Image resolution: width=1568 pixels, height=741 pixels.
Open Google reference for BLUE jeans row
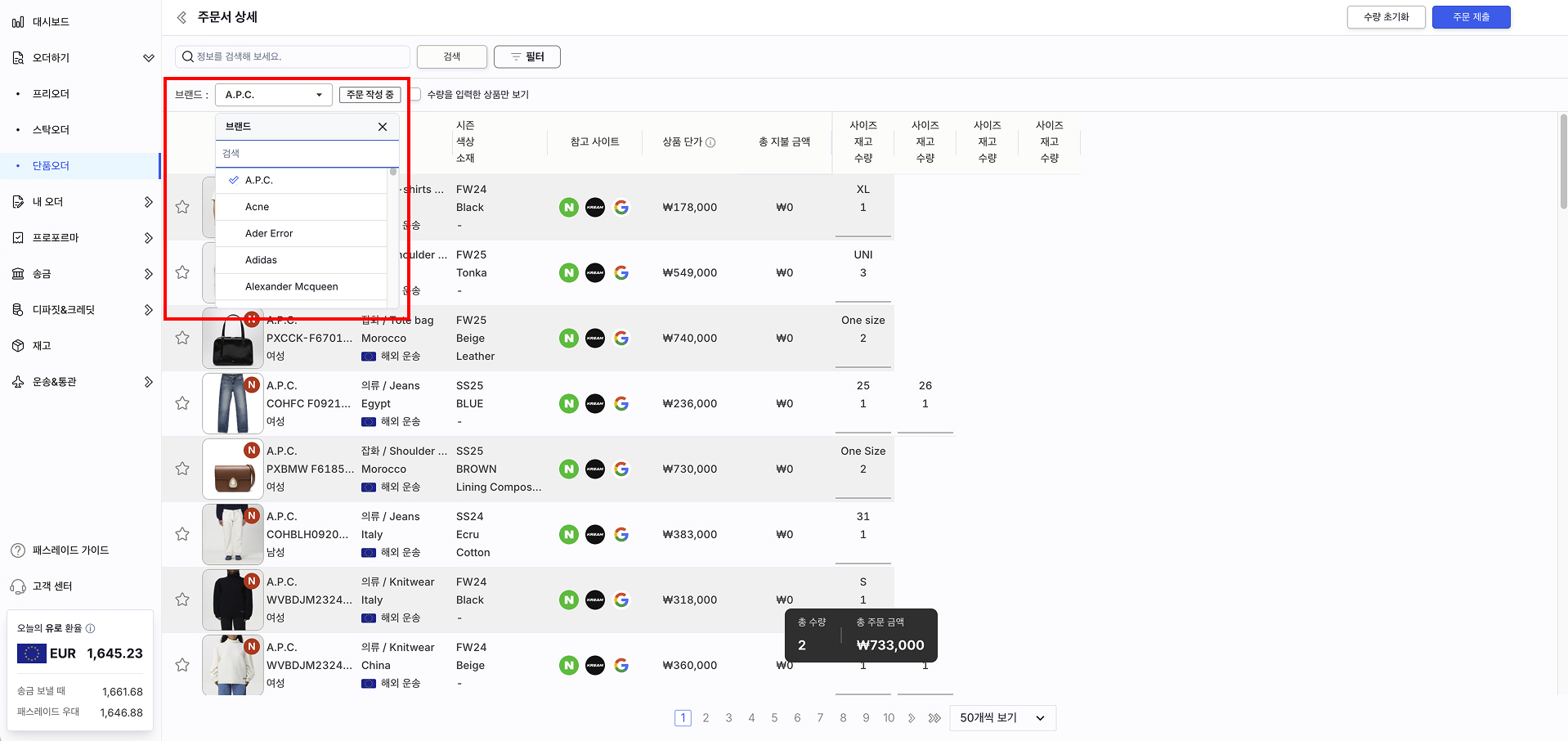(621, 404)
